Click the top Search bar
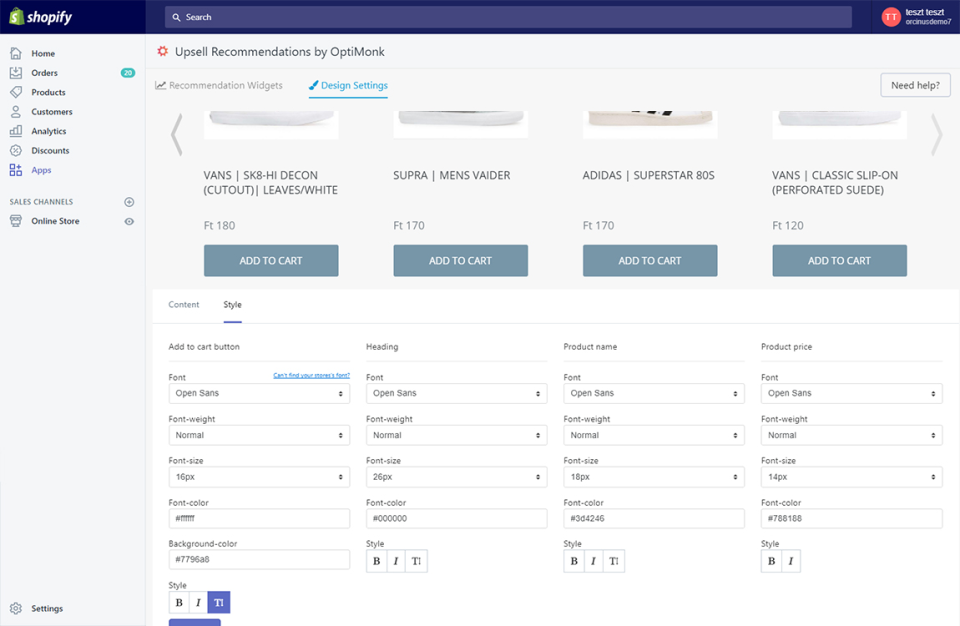Screen dimensions: 960x626 pyautogui.click(x=508, y=17)
